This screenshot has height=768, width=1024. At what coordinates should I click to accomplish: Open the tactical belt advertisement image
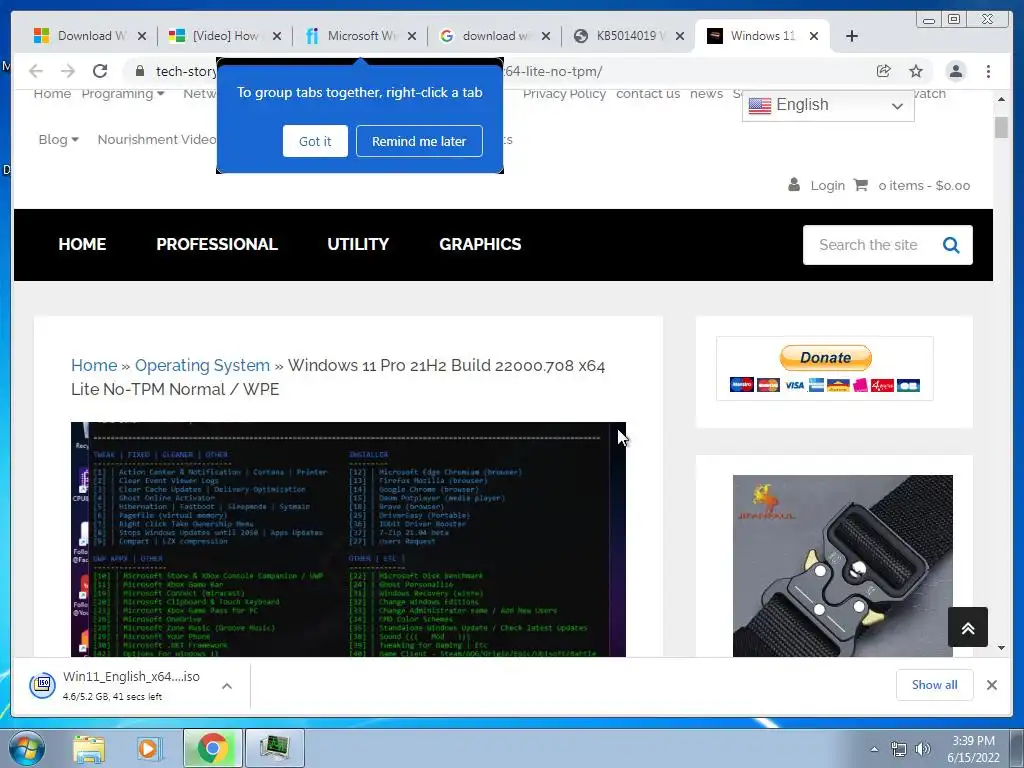coord(842,566)
